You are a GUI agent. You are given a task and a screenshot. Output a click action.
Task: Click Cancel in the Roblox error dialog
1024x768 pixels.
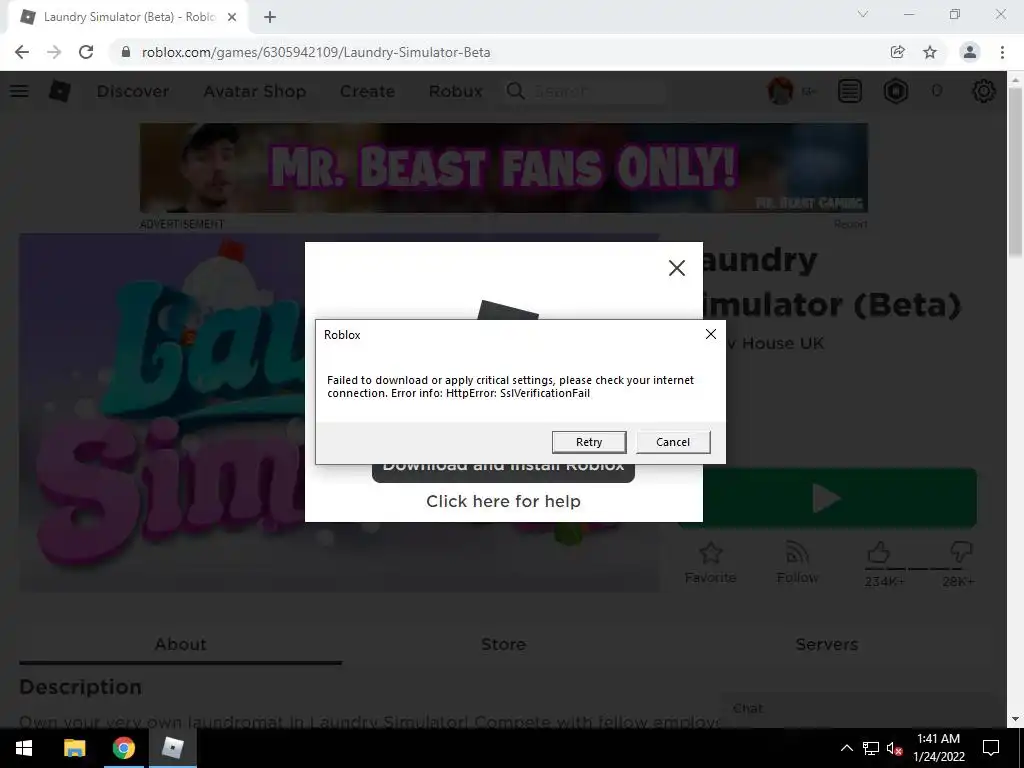tap(673, 442)
